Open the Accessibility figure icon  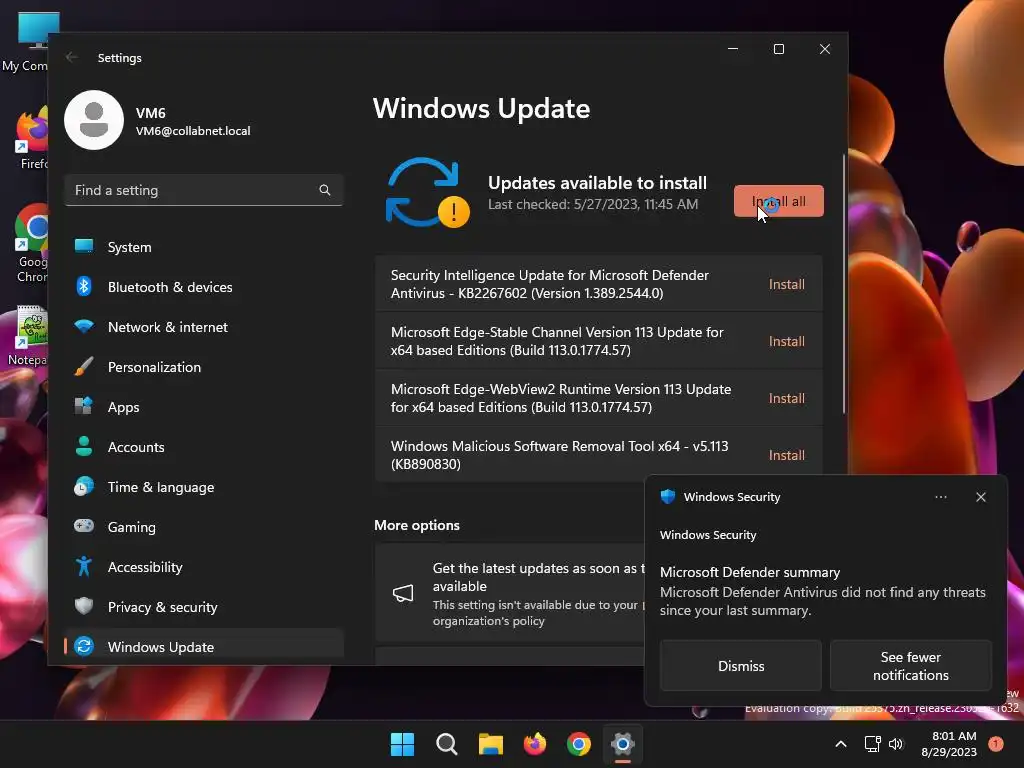[x=84, y=566]
